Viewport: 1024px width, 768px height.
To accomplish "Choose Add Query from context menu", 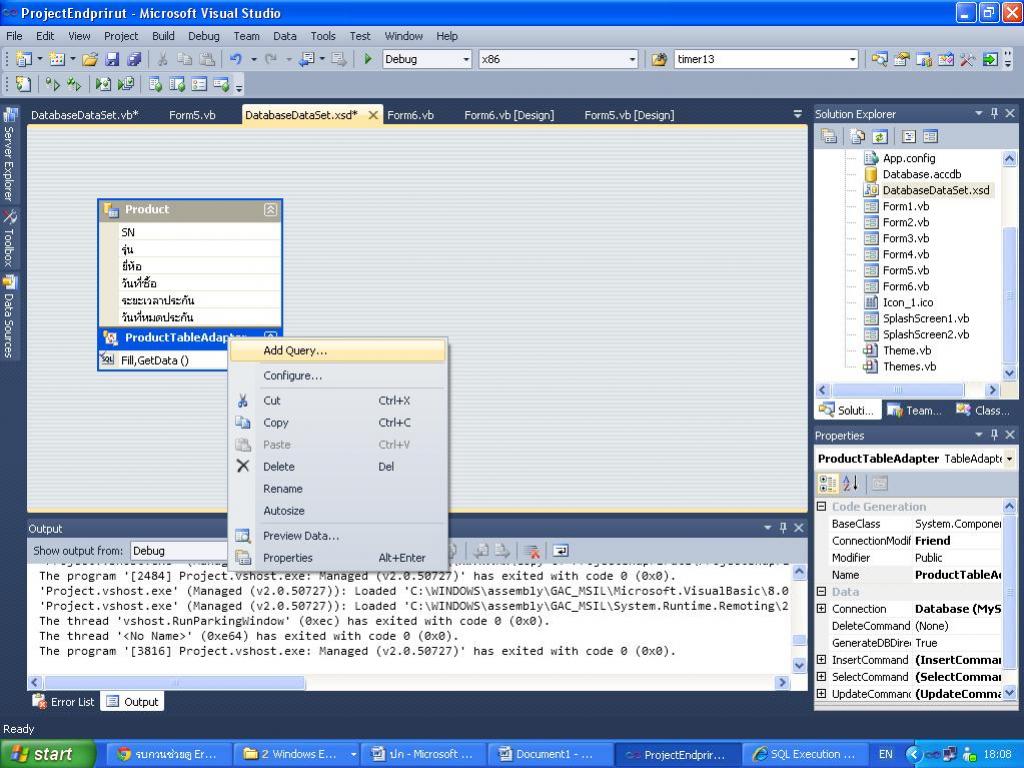I will tap(295, 351).
